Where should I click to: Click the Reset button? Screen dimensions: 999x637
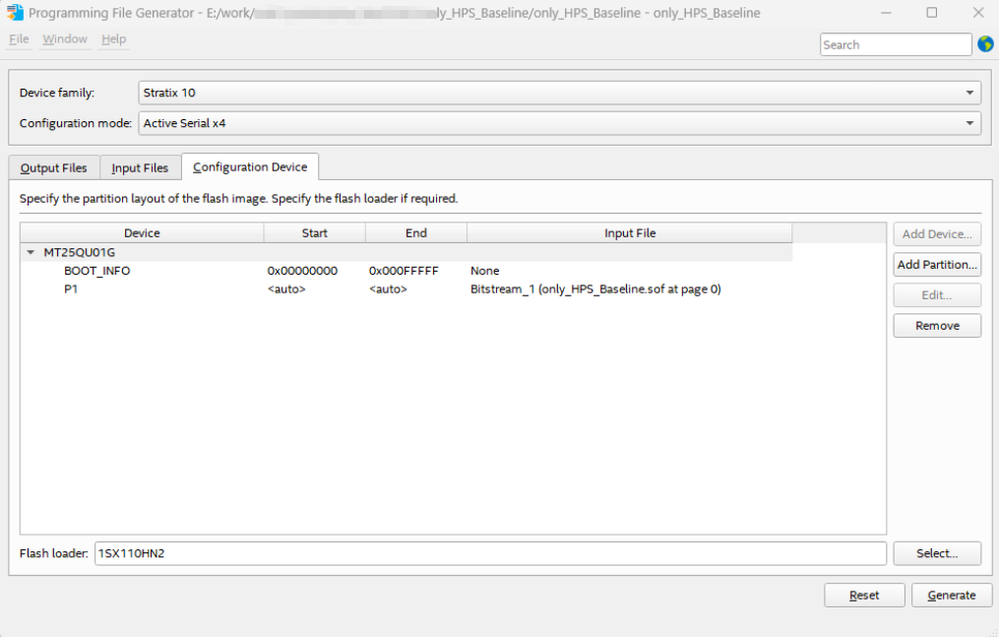tap(864, 595)
